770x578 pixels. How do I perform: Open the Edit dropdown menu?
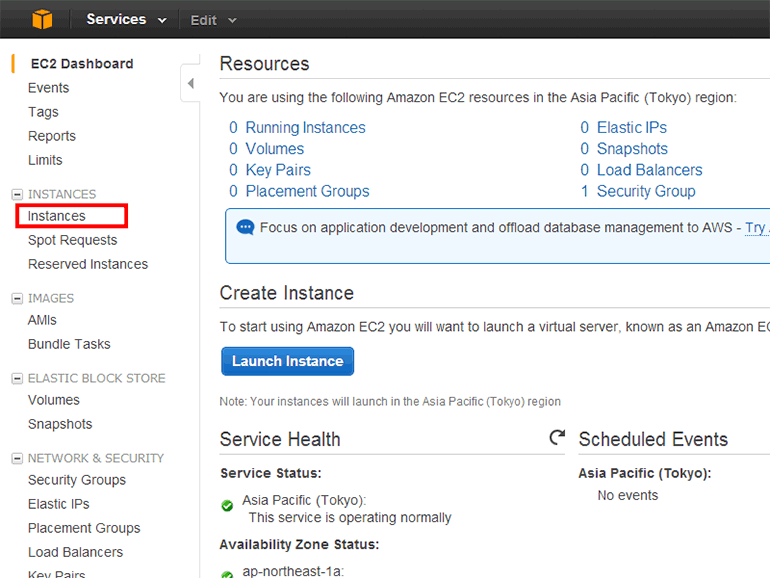[x=213, y=20]
